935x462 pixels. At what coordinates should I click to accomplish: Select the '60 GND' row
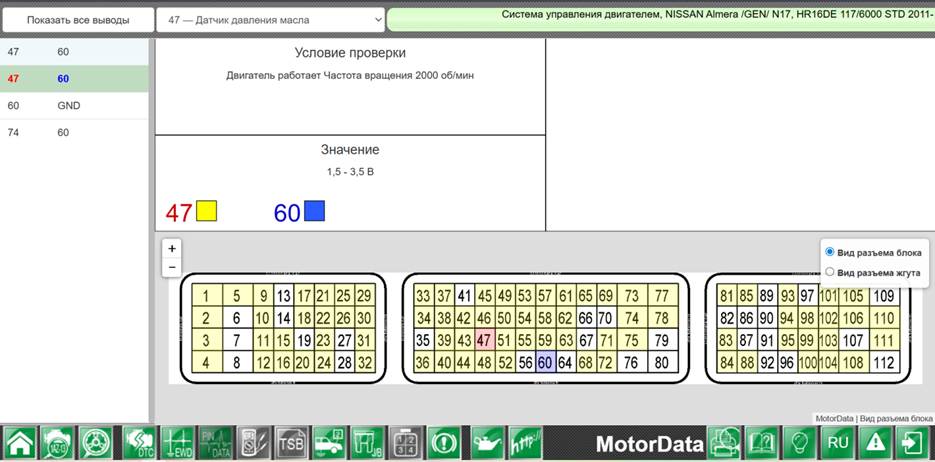[74, 106]
